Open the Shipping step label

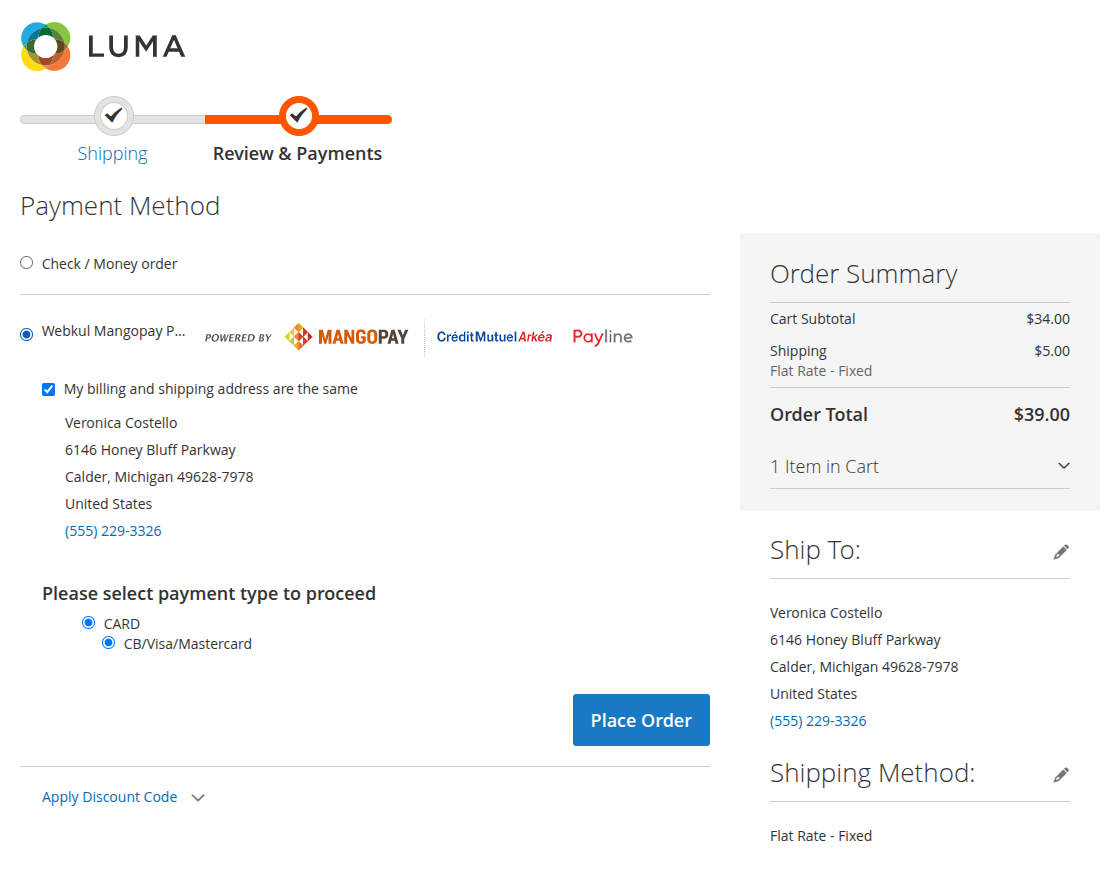click(x=113, y=153)
